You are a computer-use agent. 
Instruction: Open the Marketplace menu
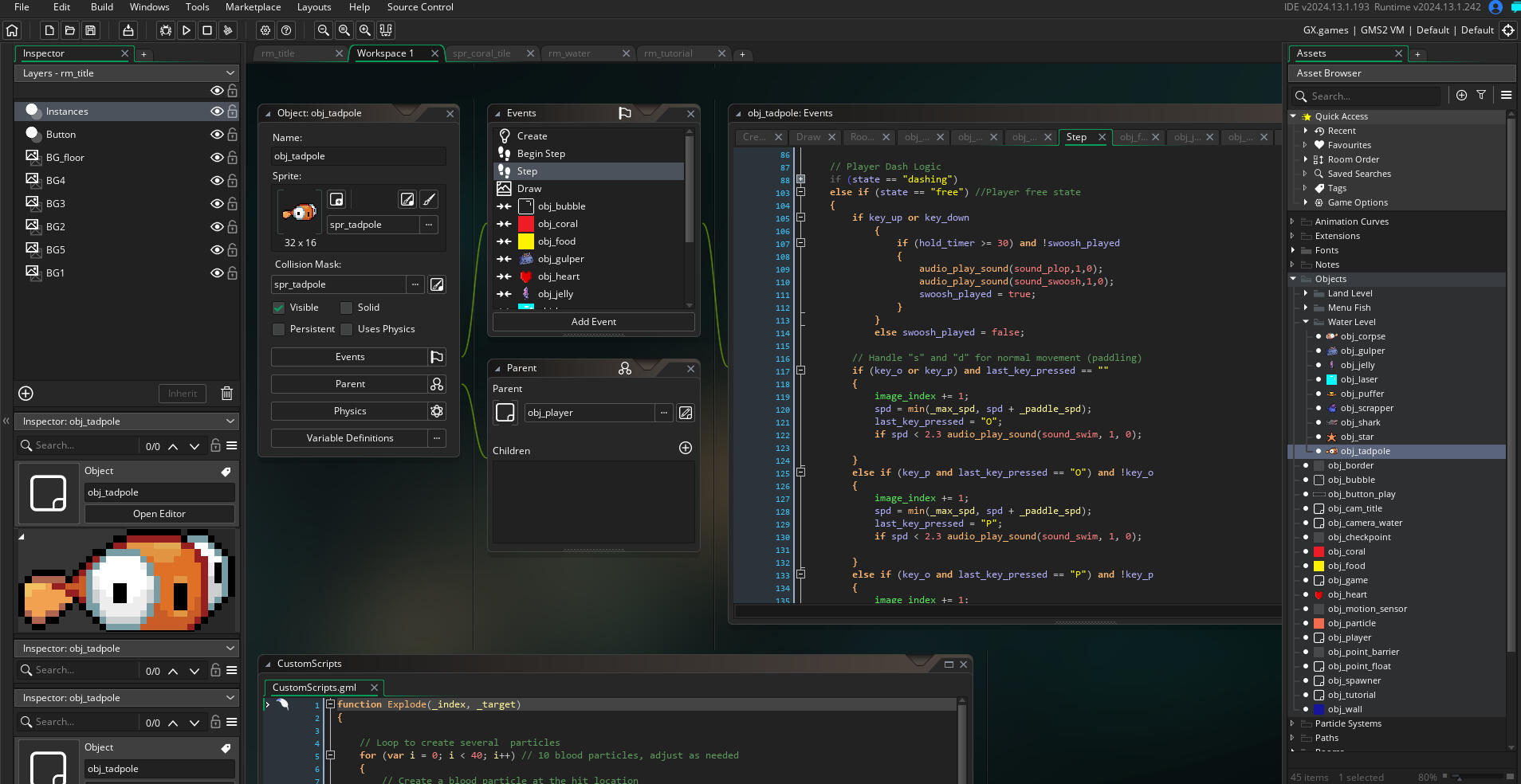pos(253,7)
